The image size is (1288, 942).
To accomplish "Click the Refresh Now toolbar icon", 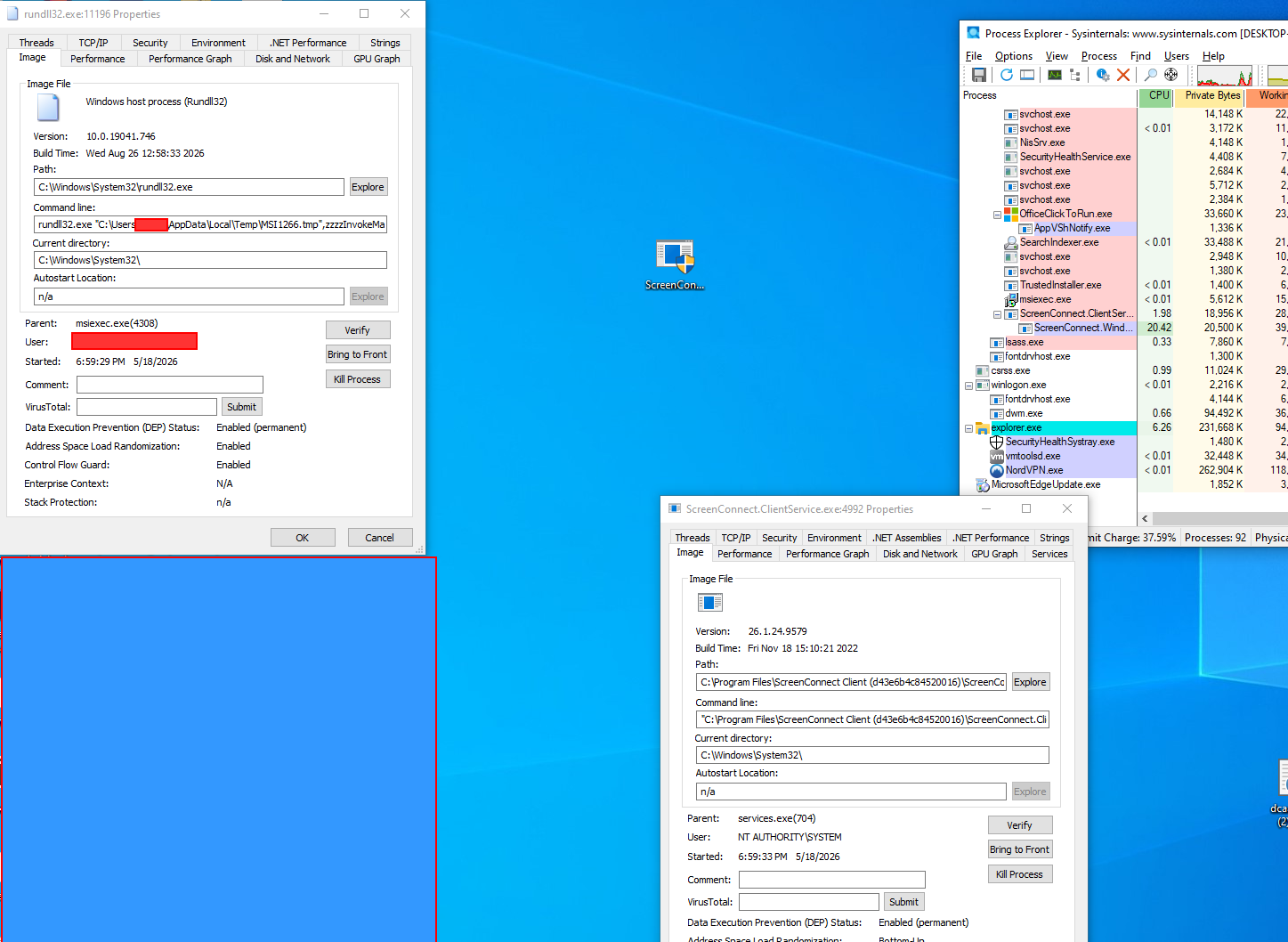I will (1007, 75).
